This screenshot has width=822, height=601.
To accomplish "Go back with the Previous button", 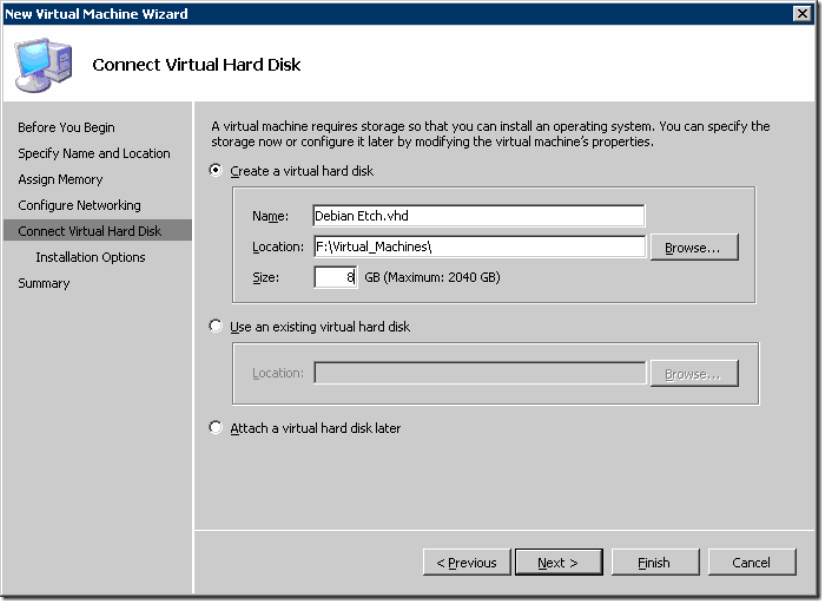I will (467, 562).
